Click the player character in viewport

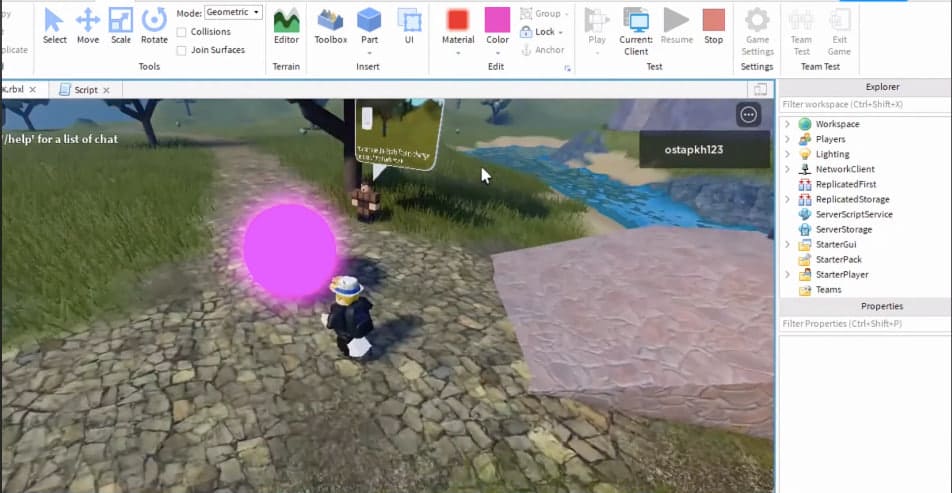coord(350,316)
